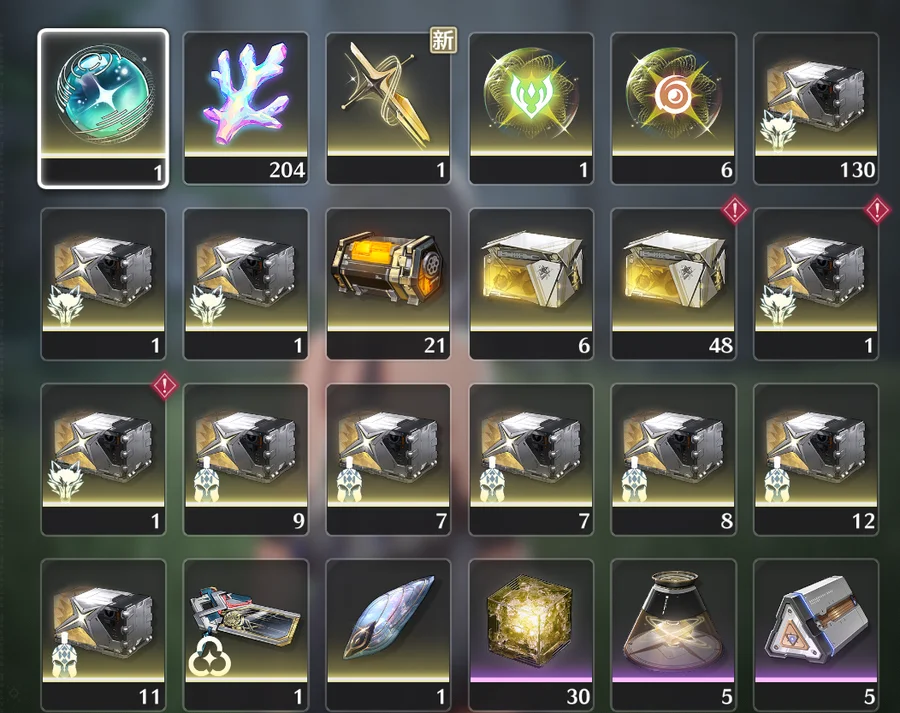Image resolution: width=900 pixels, height=713 pixels.
Task: Select the helmet crate with quantity 9
Action: point(246,460)
